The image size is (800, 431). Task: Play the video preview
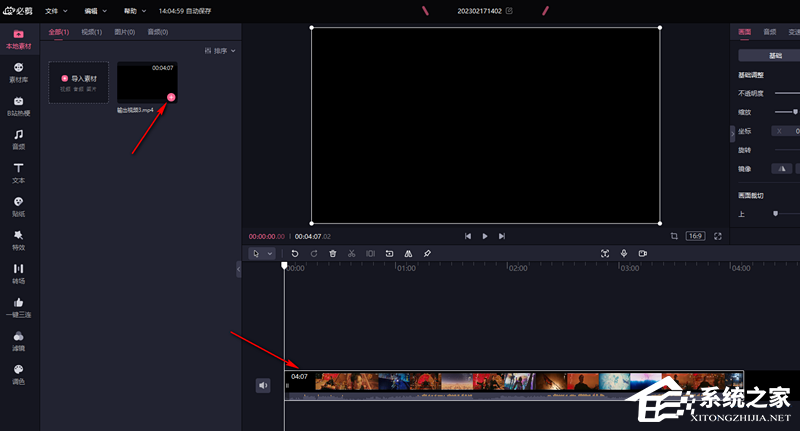[485, 236]
